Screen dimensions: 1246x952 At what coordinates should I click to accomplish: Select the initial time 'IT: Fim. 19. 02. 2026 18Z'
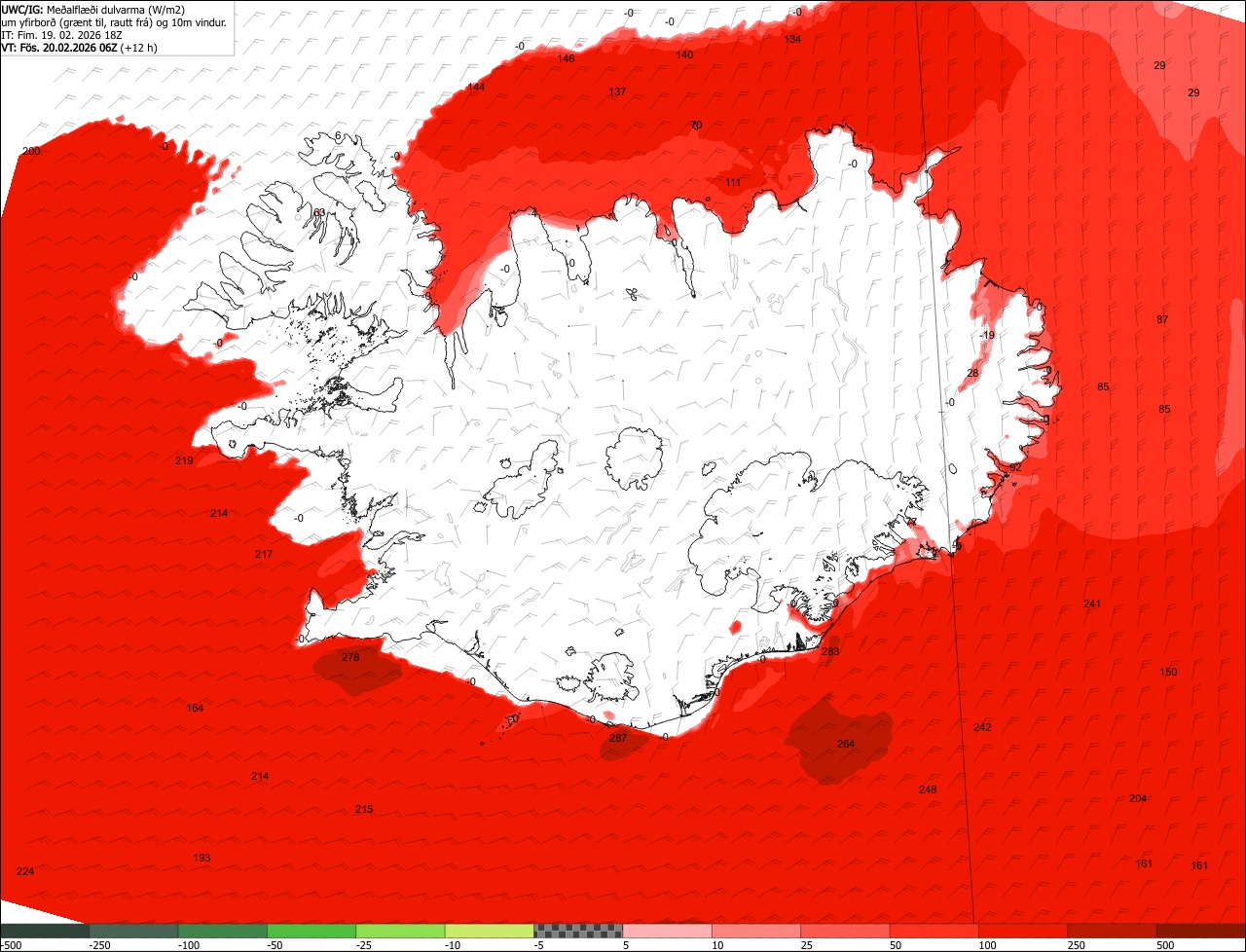[x=62, y=34]
